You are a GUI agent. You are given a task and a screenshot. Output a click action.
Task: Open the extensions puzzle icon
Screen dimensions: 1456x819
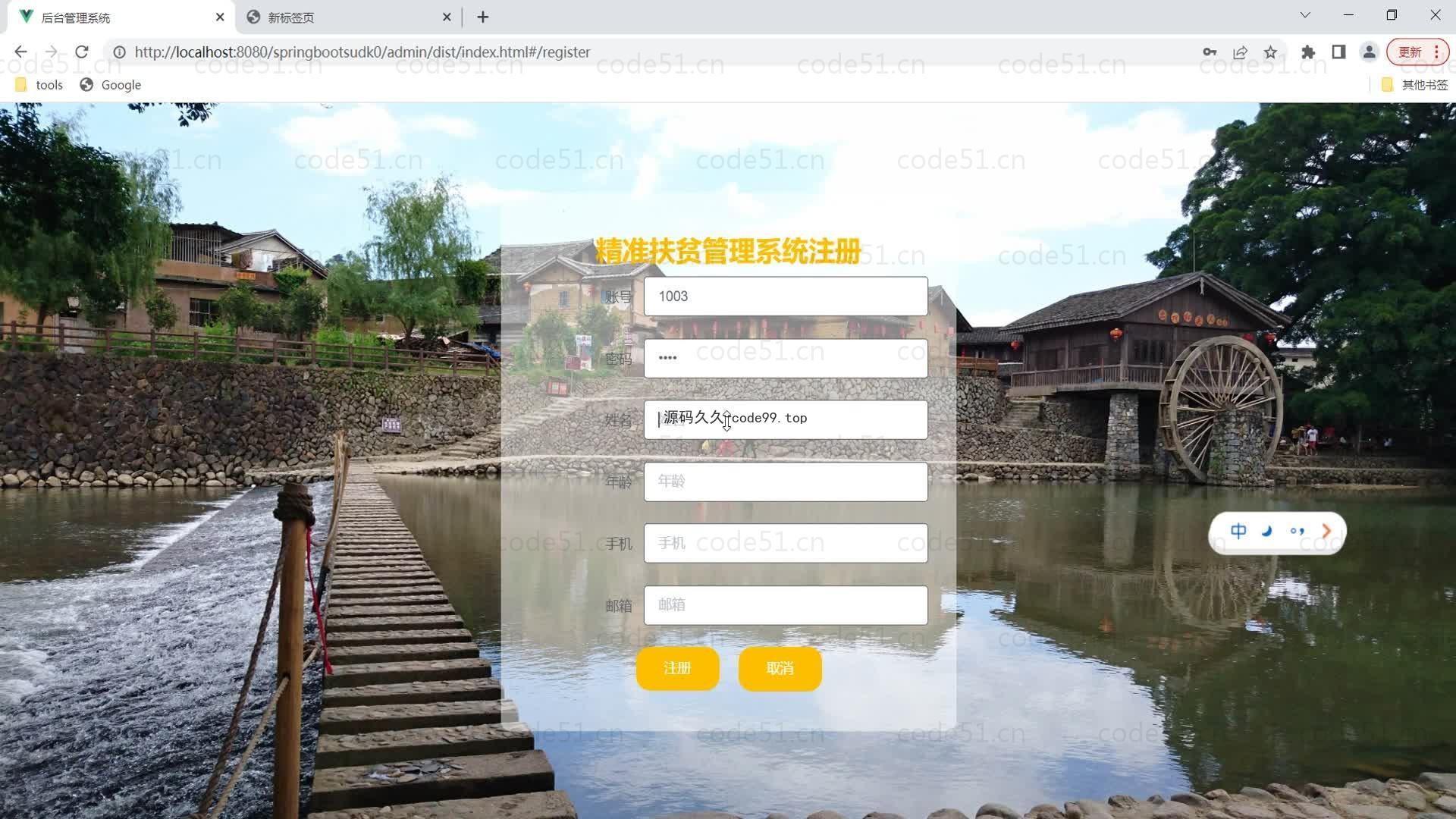coord(1308,52)
